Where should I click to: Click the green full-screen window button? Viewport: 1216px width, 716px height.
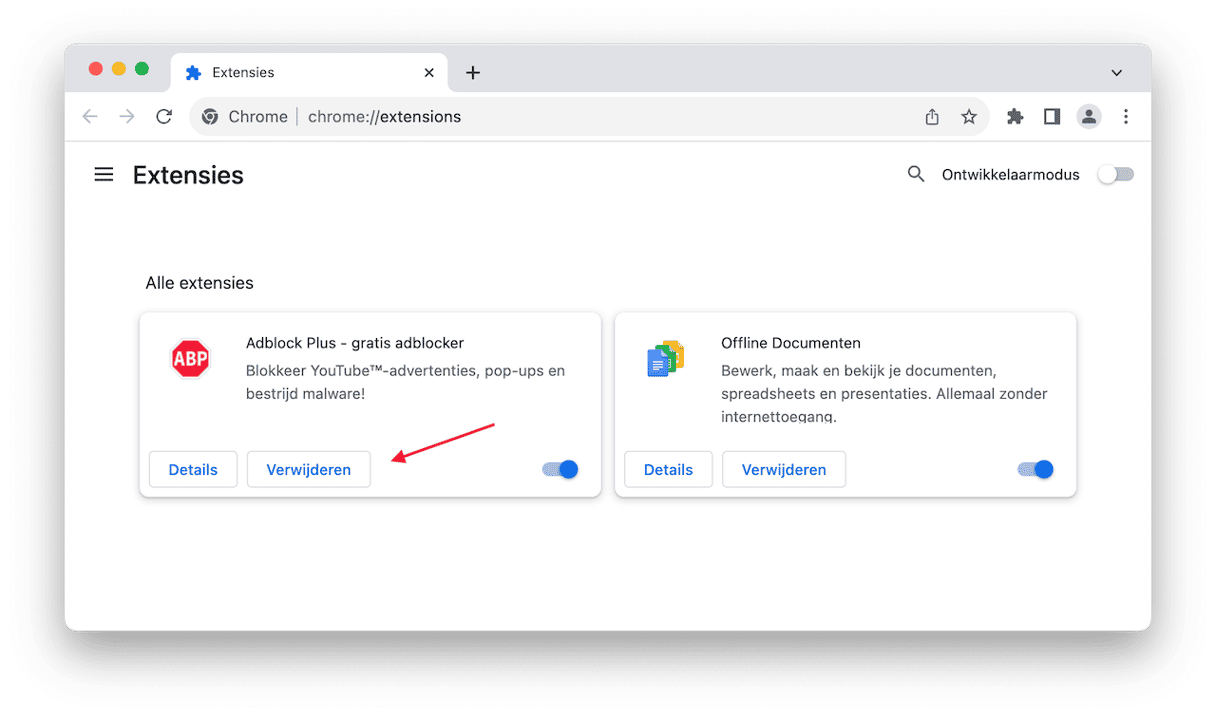(142, 69)
